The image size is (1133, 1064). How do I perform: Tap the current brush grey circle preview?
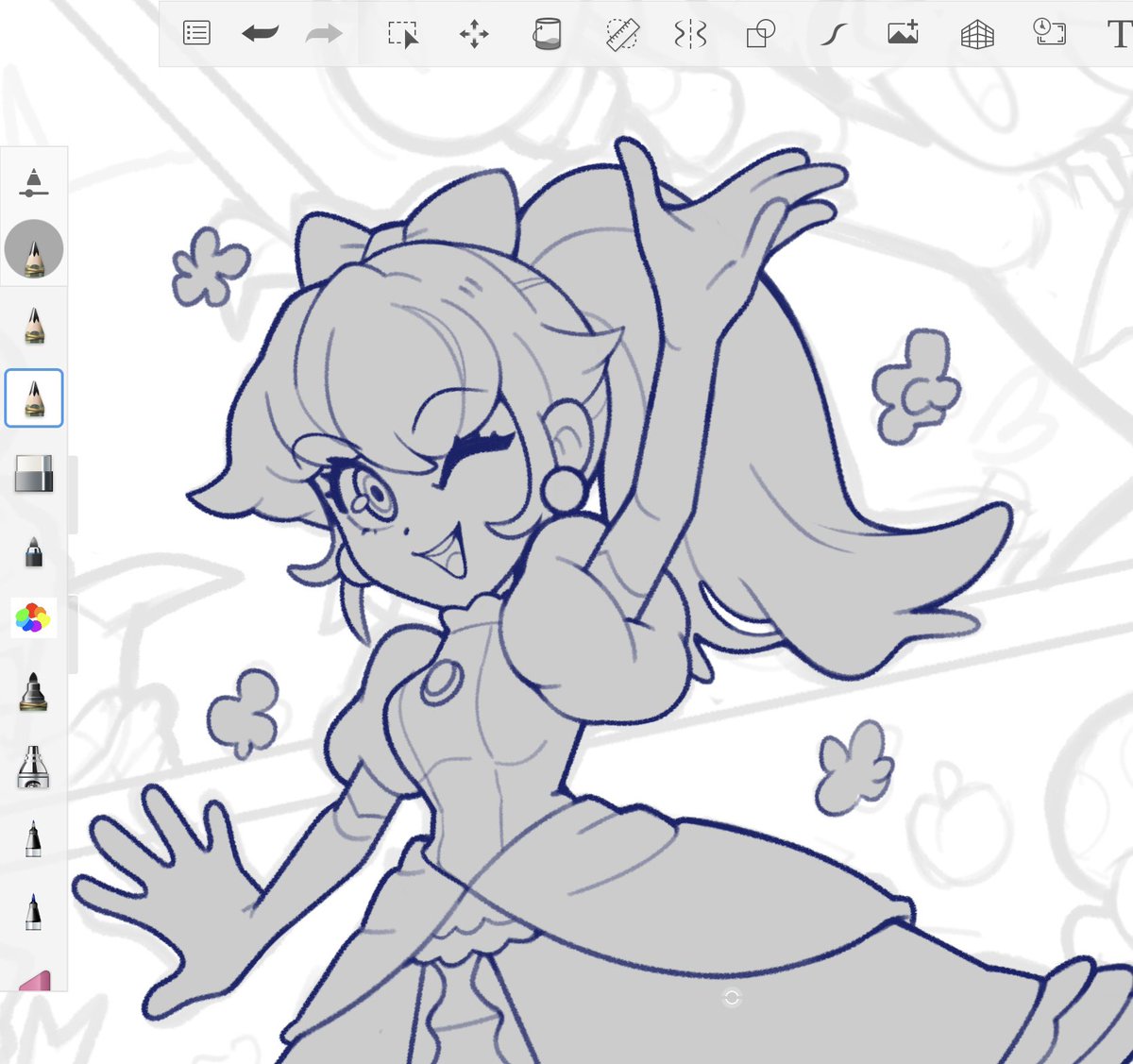[x=34, y=249]
